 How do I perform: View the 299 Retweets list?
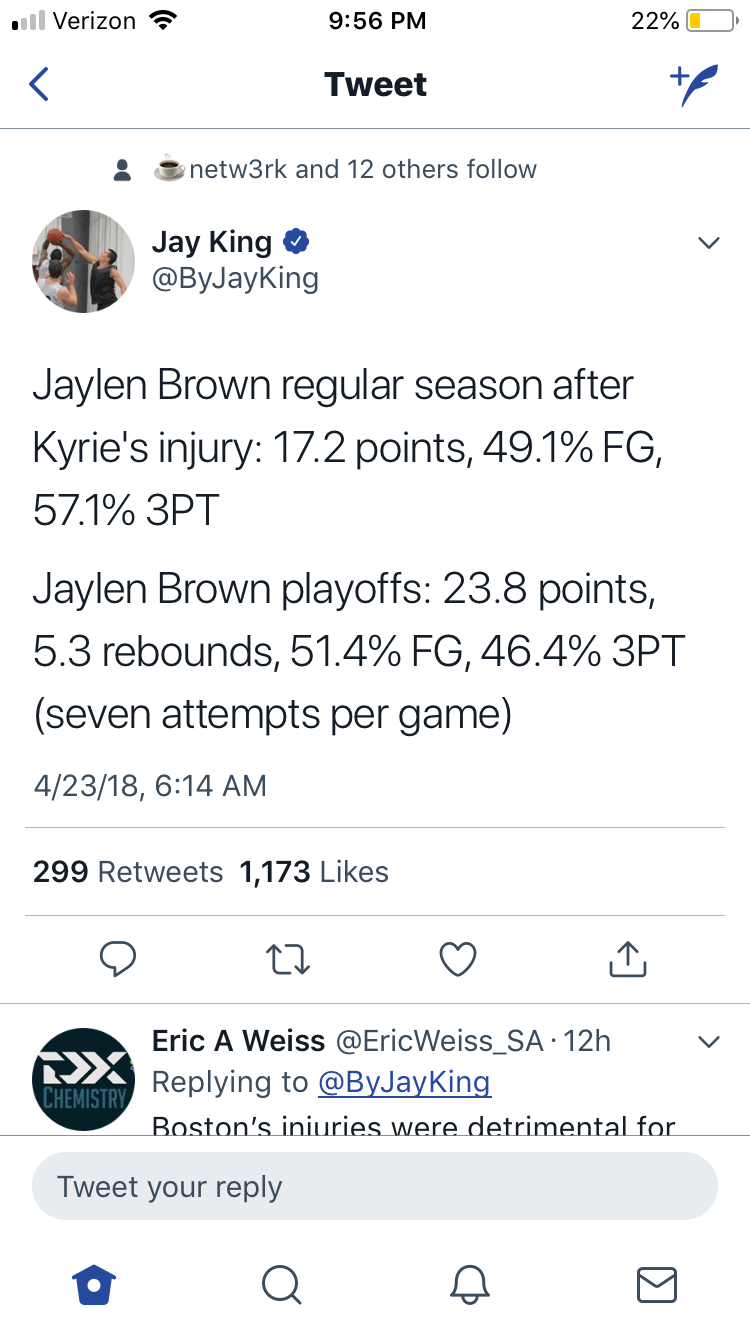[128, 872]
